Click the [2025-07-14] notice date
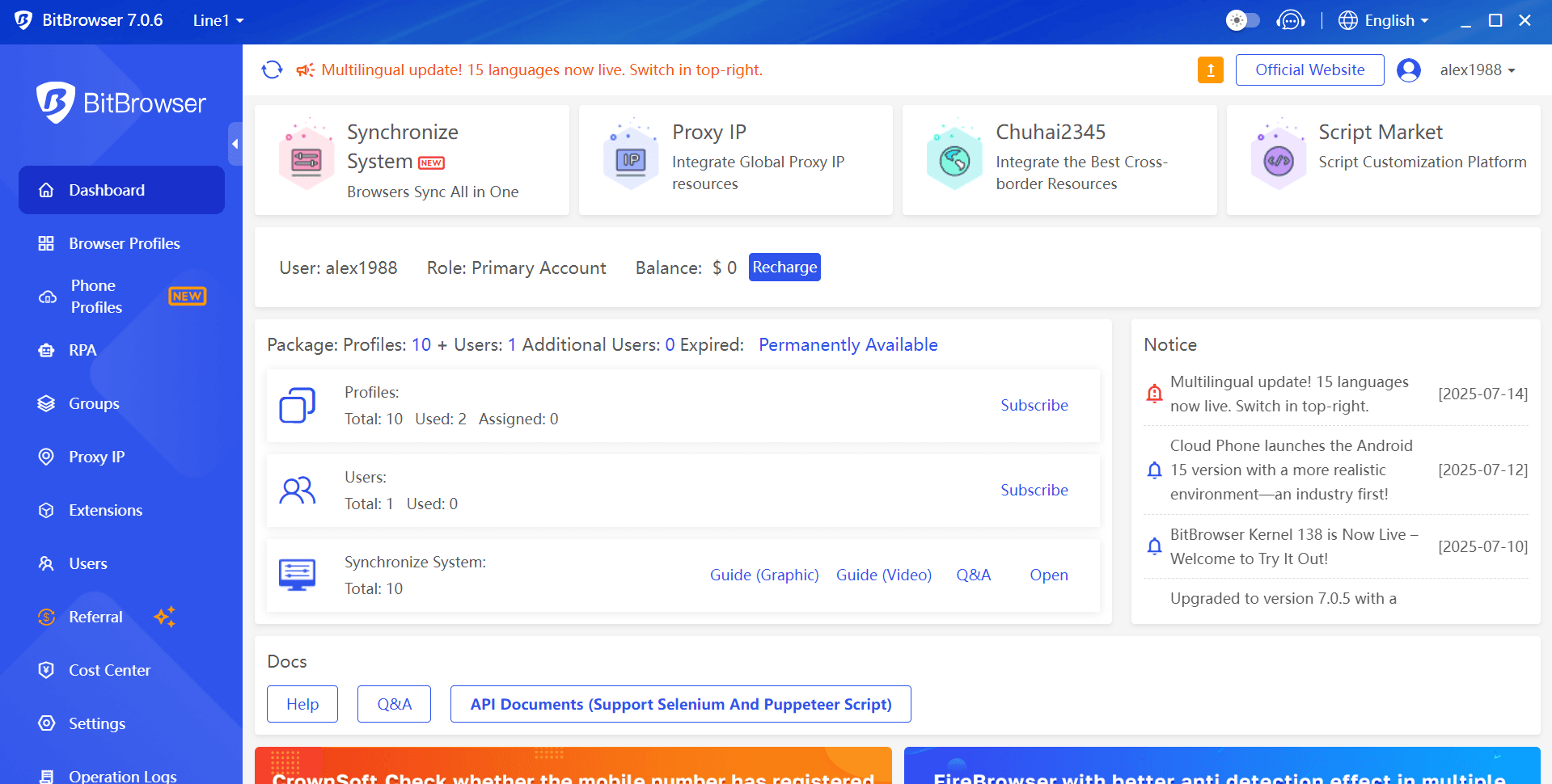 point(1482,394)
